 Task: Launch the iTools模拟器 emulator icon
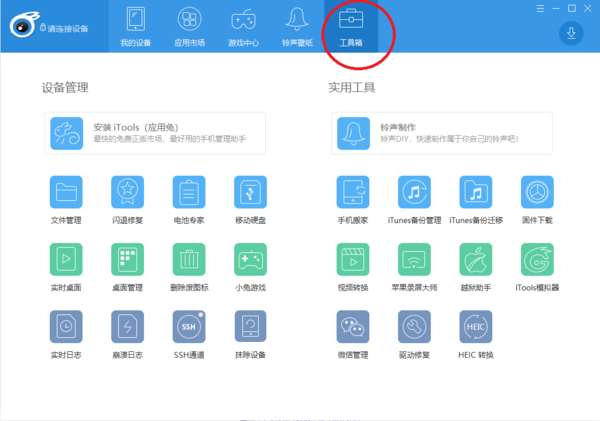(537, 259)
